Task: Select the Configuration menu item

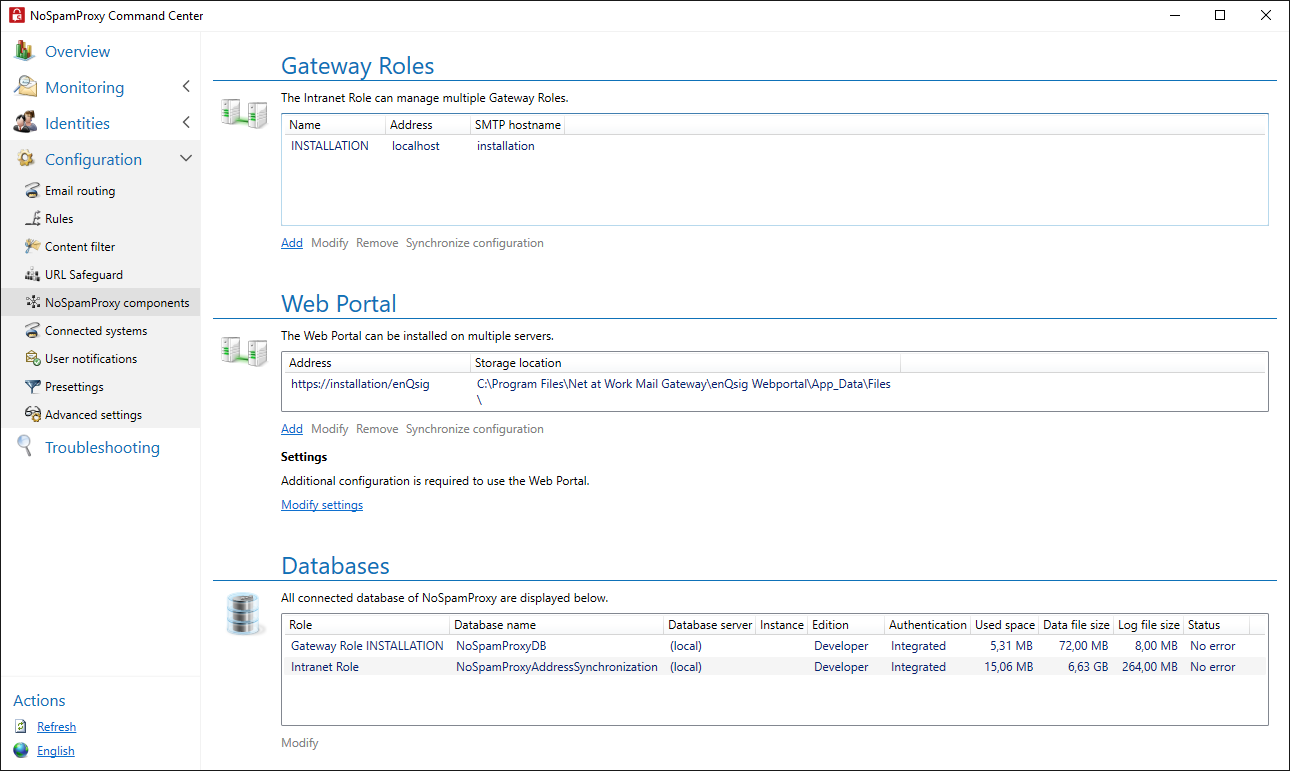Action: tap(93, 159)
